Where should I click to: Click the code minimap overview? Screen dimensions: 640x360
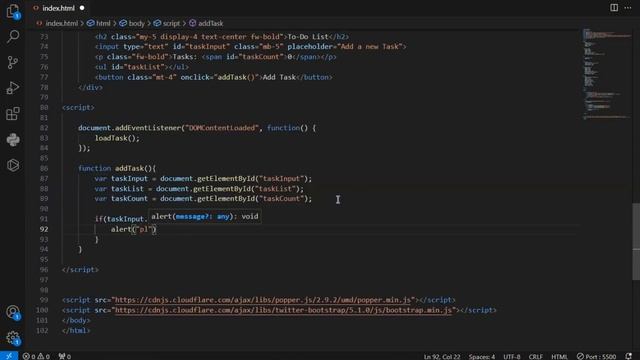tap(607, 73)
